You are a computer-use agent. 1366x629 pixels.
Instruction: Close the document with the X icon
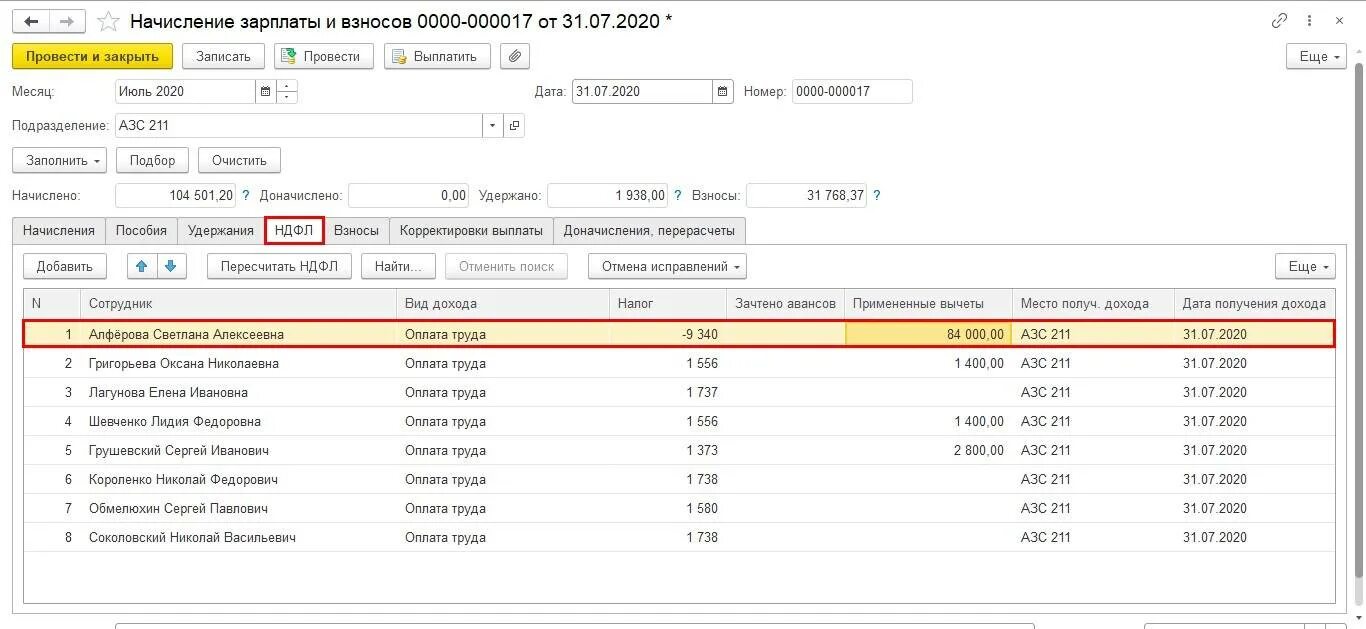[1340, 21]
